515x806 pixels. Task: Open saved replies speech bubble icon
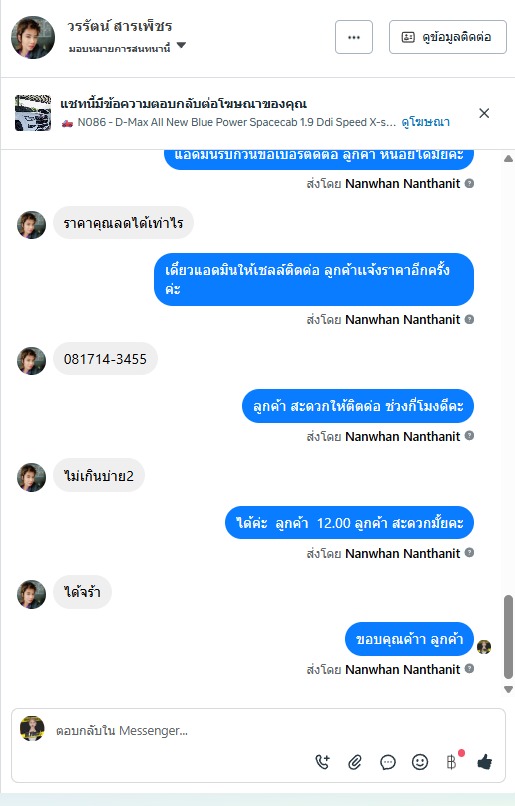pyautogui.click(x=388, y=762)
